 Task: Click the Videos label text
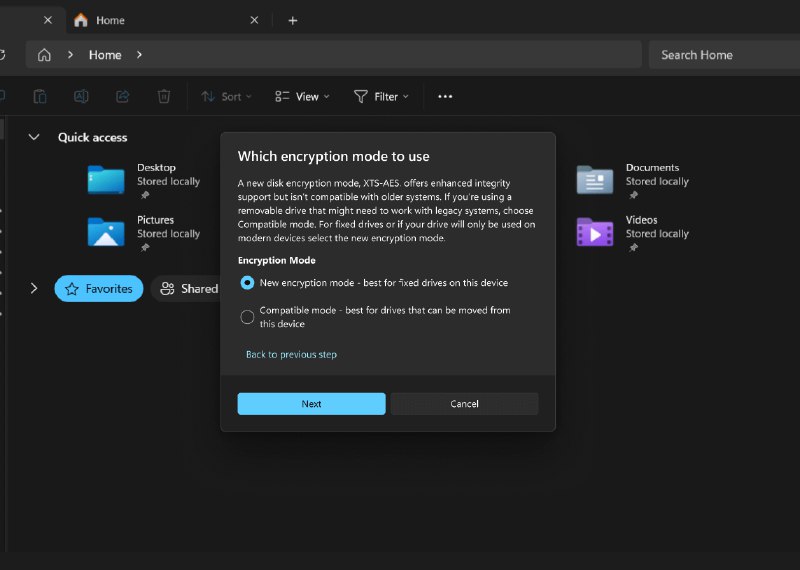(x=641, y=220)
